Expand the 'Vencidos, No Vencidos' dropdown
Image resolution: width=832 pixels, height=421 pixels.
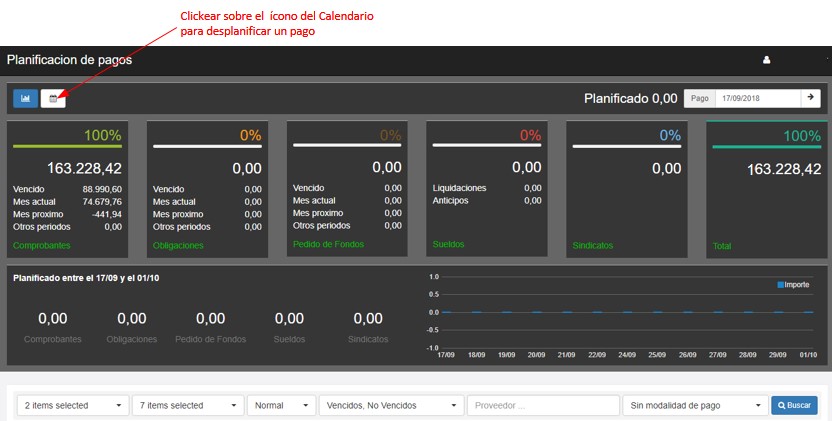[x=390, y=405]
